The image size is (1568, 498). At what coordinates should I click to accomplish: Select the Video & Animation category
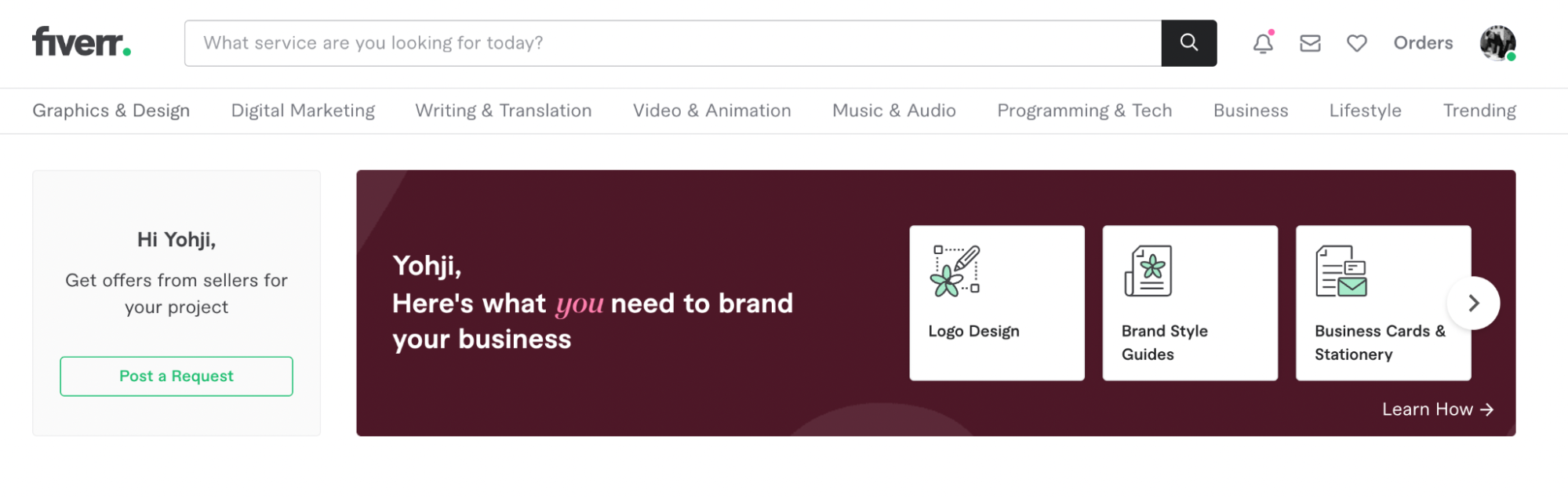click(x=712, y=111)
